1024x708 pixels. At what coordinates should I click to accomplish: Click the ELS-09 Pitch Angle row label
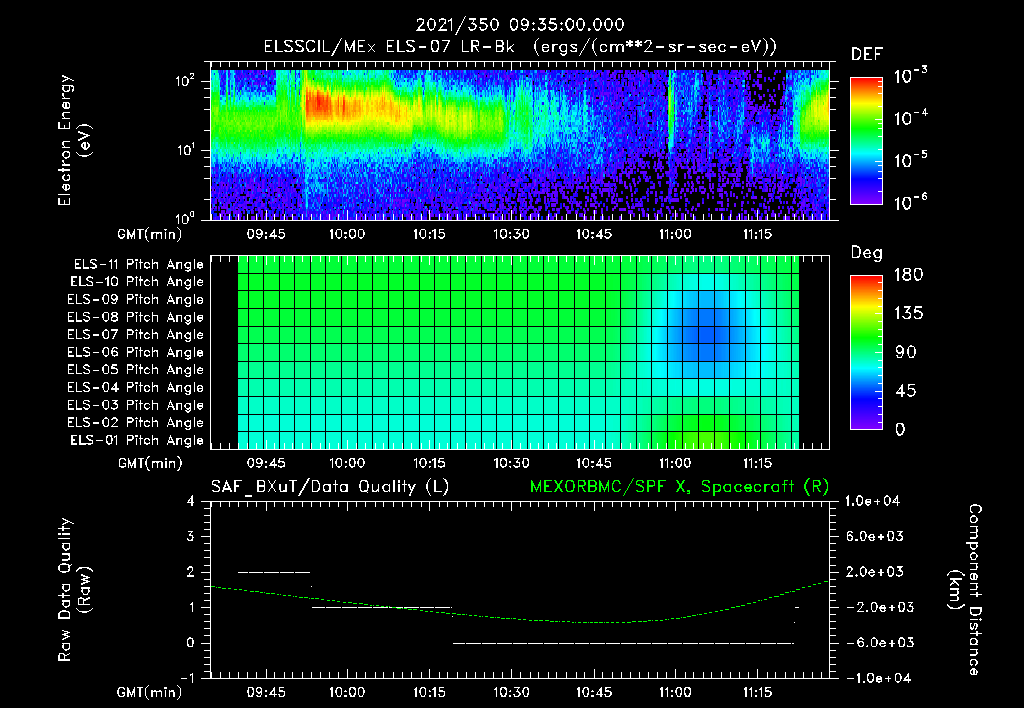135,300
